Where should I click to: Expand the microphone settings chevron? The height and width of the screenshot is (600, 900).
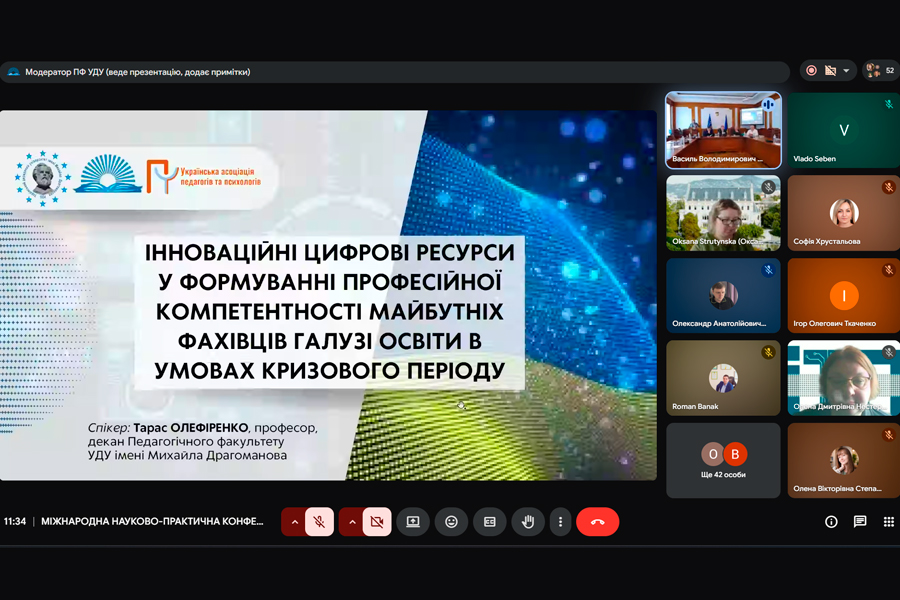tap(294, 522)
